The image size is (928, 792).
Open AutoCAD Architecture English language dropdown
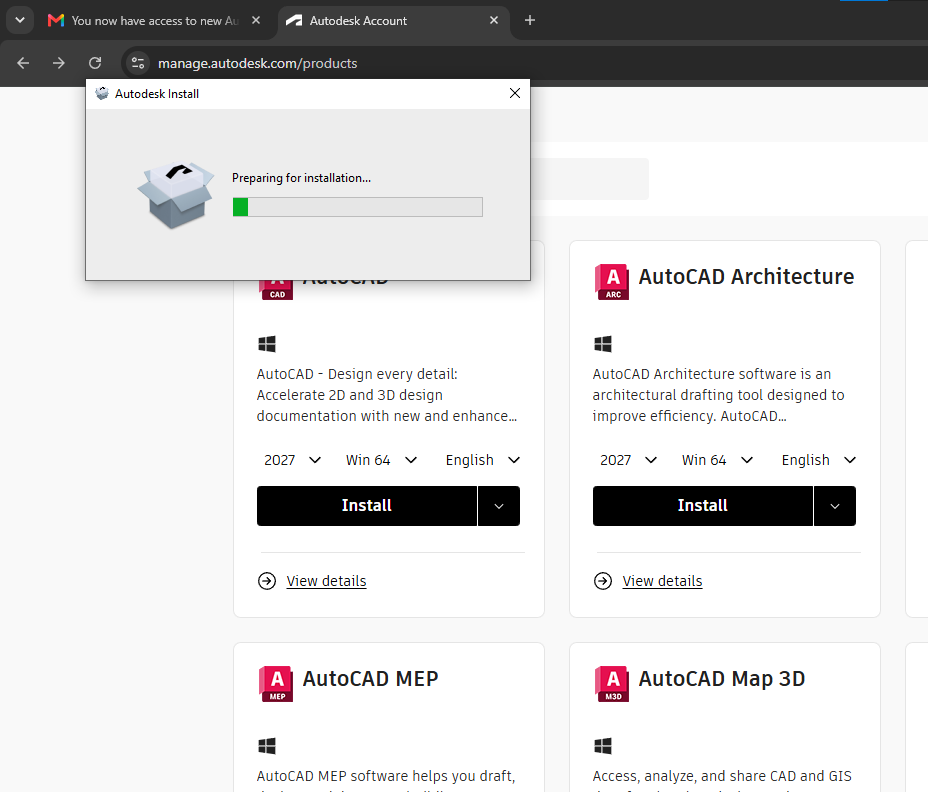tap(819, 460)
